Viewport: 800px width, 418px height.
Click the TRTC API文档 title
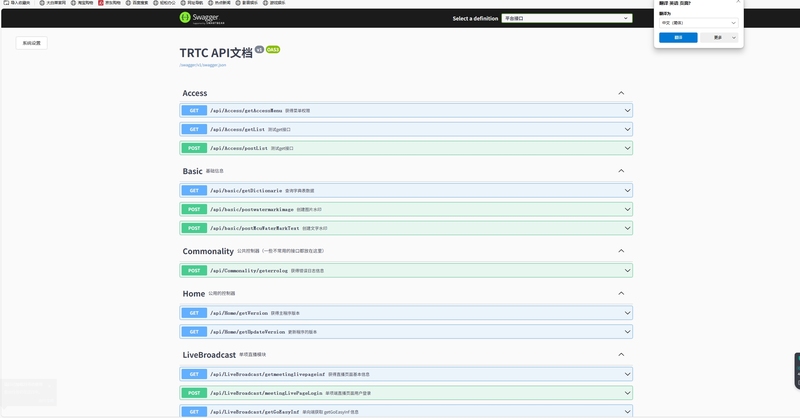[216, 53]
